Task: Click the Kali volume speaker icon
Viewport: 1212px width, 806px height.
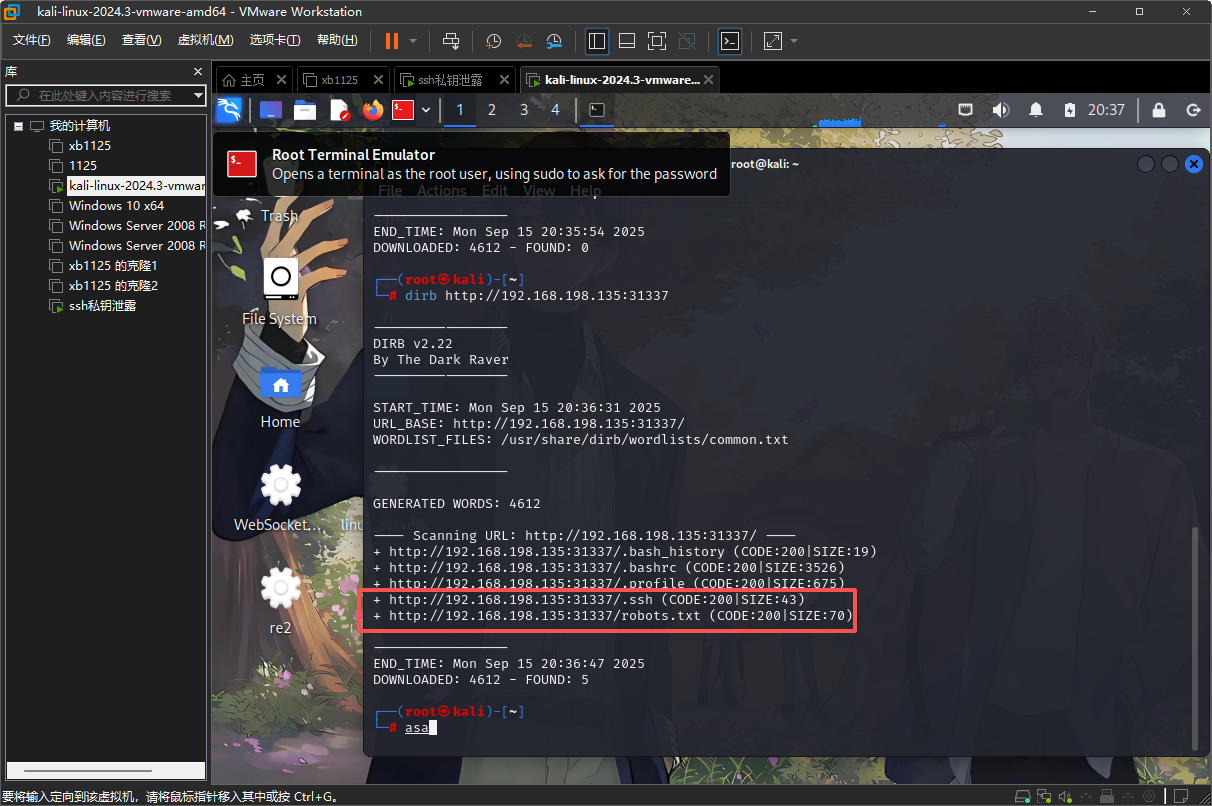Action: click(1001, 110)
